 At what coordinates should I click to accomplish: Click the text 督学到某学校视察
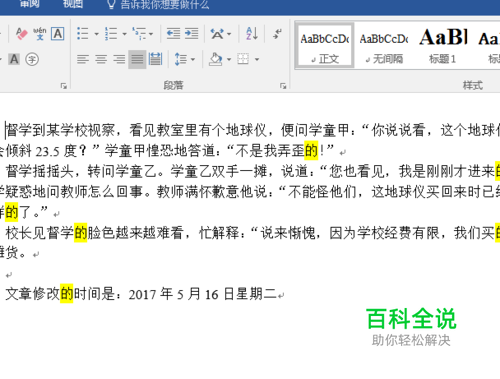tap(60, 130)
